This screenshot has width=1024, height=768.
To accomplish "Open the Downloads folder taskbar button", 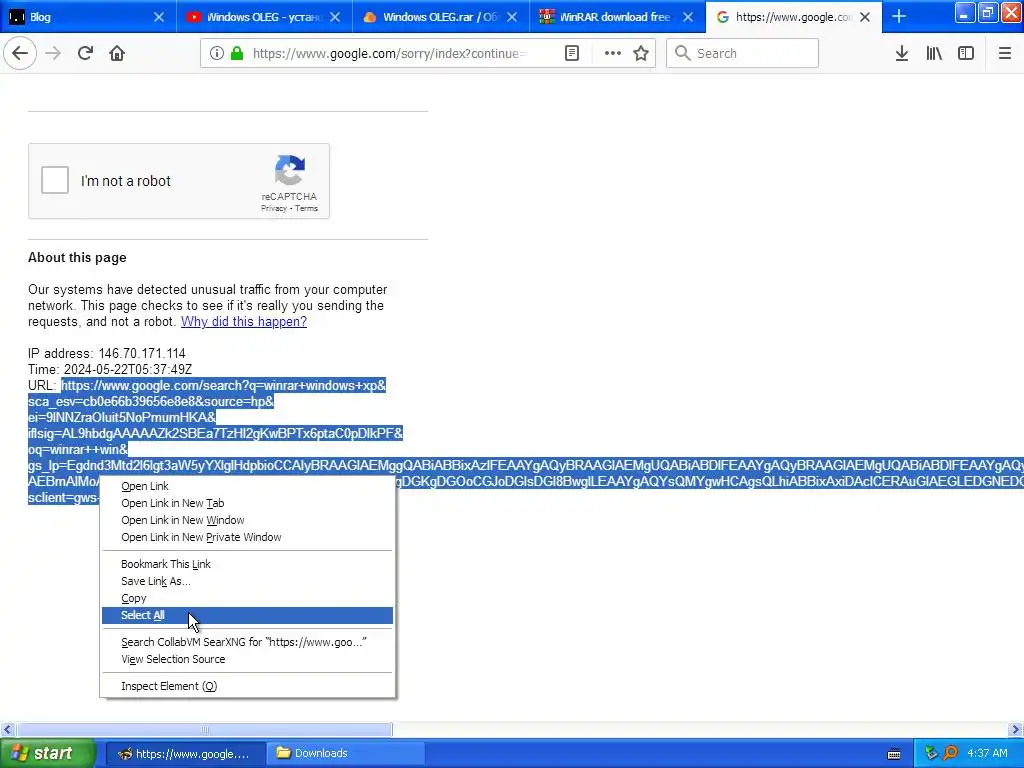I will (346, 754).
